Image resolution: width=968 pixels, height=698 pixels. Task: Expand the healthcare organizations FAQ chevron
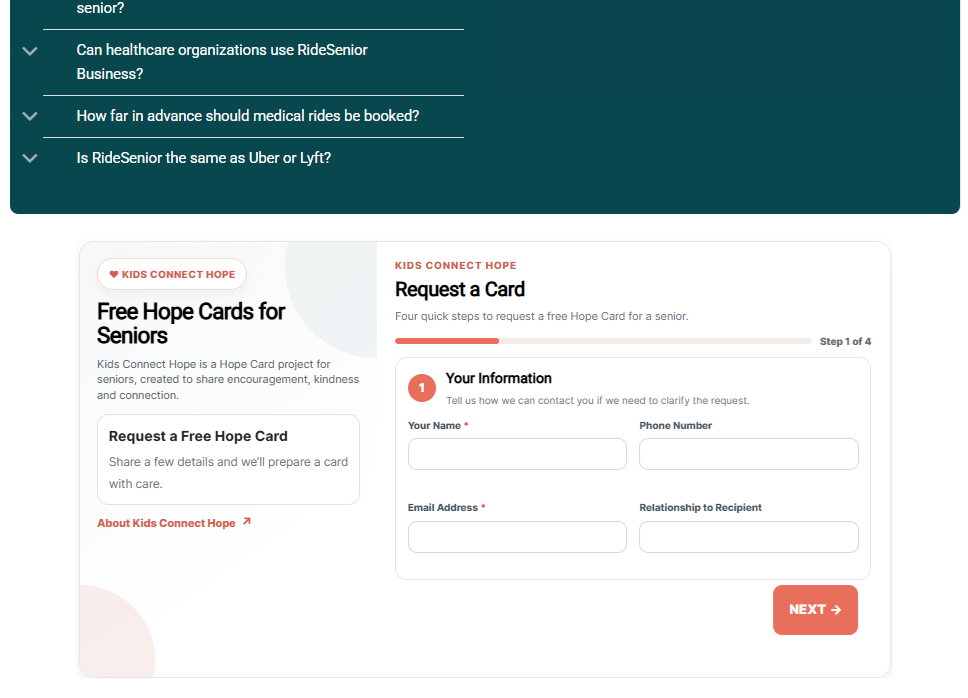30,51
